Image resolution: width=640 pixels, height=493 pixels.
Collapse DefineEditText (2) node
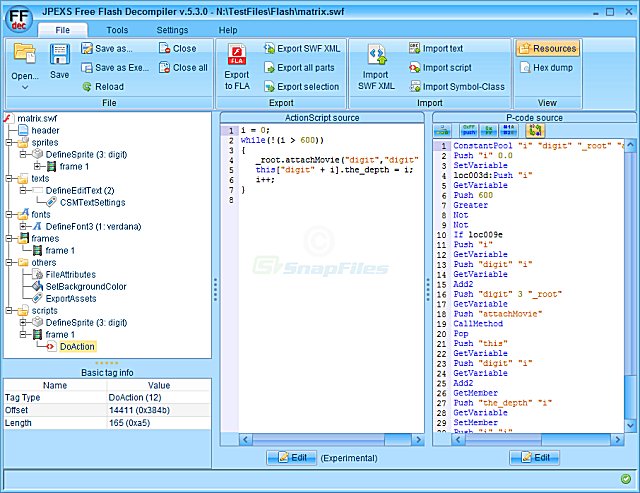(x=23, y=190)
